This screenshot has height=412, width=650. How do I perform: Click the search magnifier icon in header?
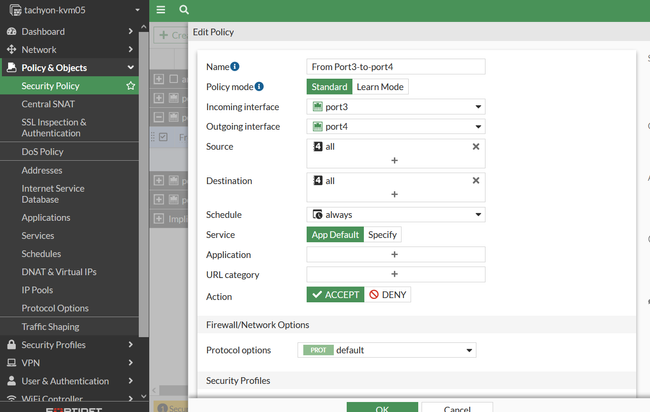coord(184,9)
